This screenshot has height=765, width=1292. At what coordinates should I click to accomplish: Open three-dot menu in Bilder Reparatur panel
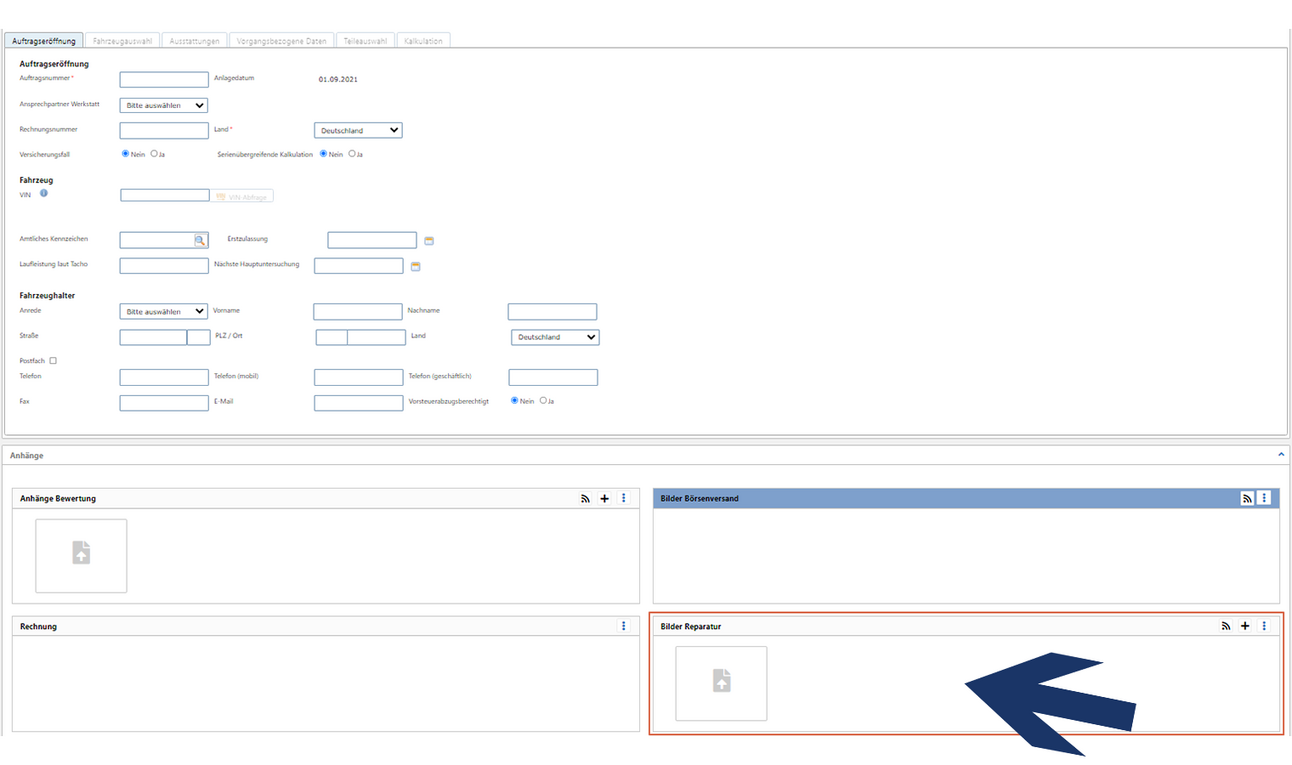[x=1264, y=626]
